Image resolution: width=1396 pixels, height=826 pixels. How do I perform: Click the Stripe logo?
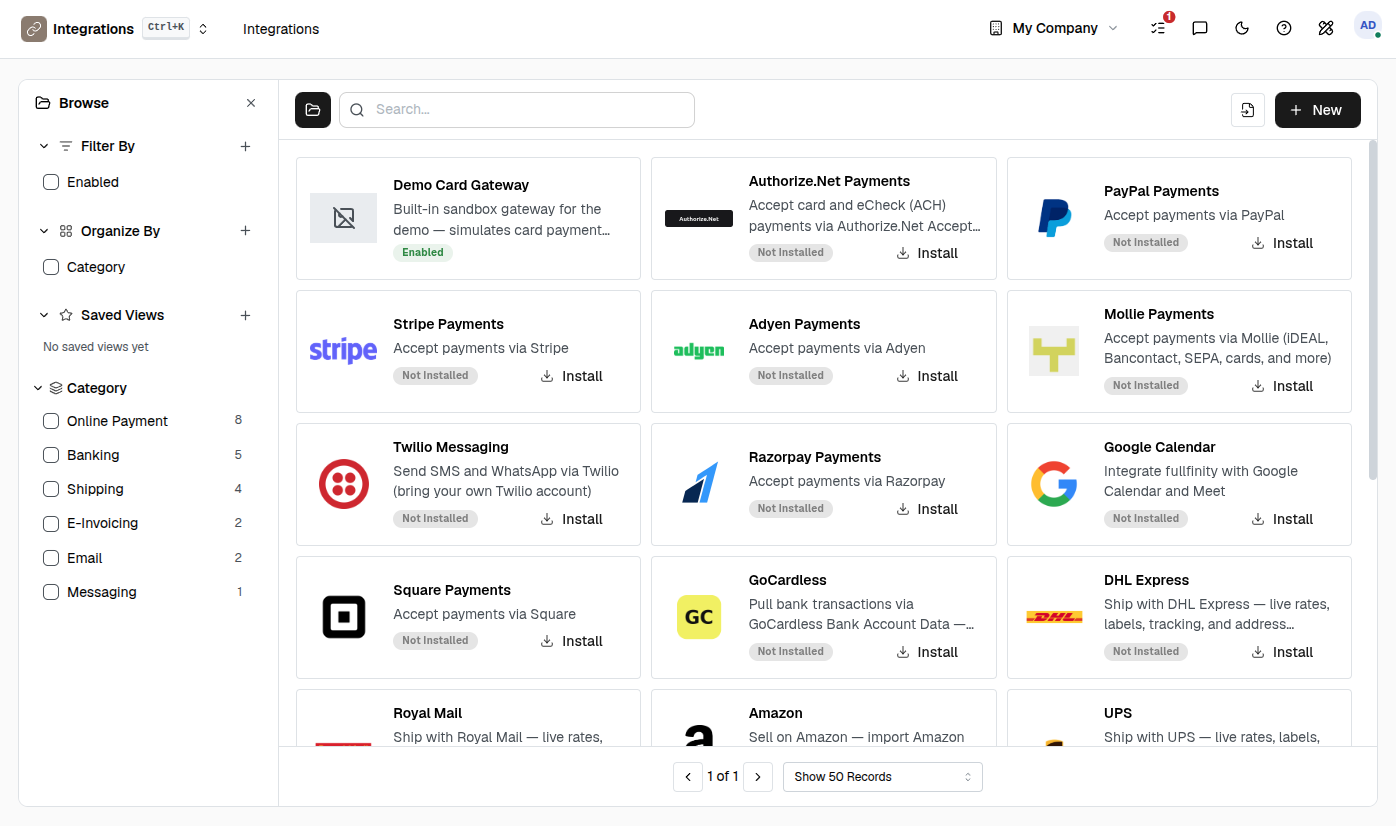point(343,351)
